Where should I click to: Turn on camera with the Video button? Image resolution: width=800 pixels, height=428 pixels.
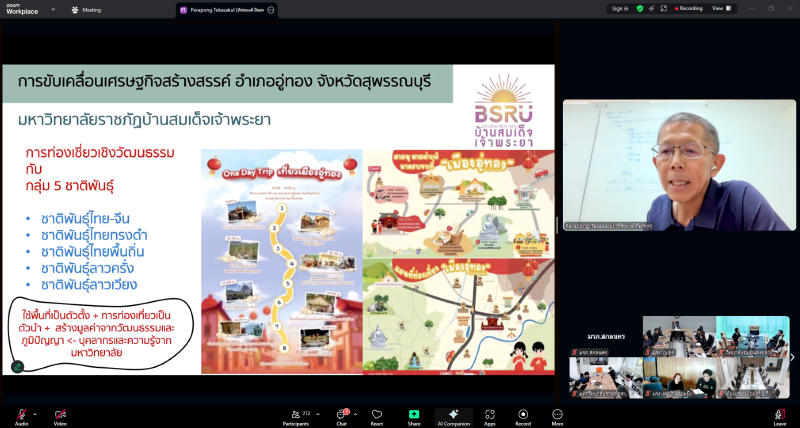pyautogui.click(x=59, y=414)
